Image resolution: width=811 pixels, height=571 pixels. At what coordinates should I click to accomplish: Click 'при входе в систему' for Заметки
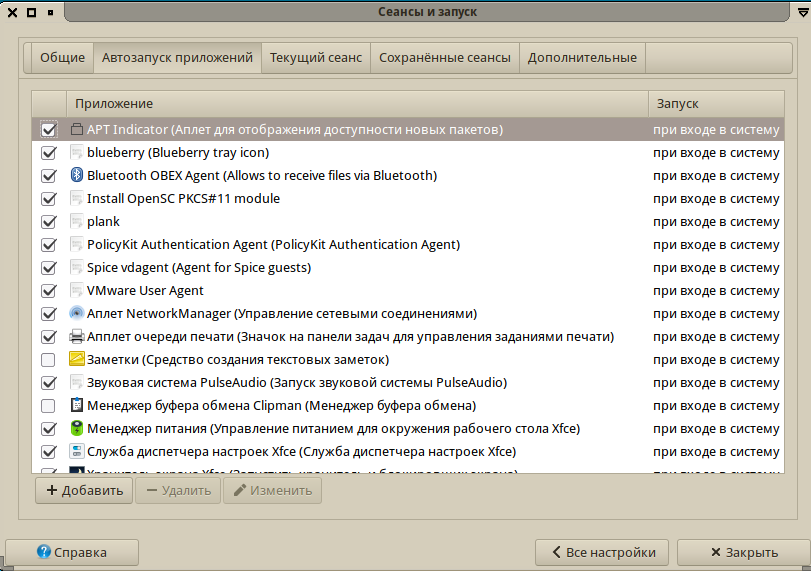[716, 359]
